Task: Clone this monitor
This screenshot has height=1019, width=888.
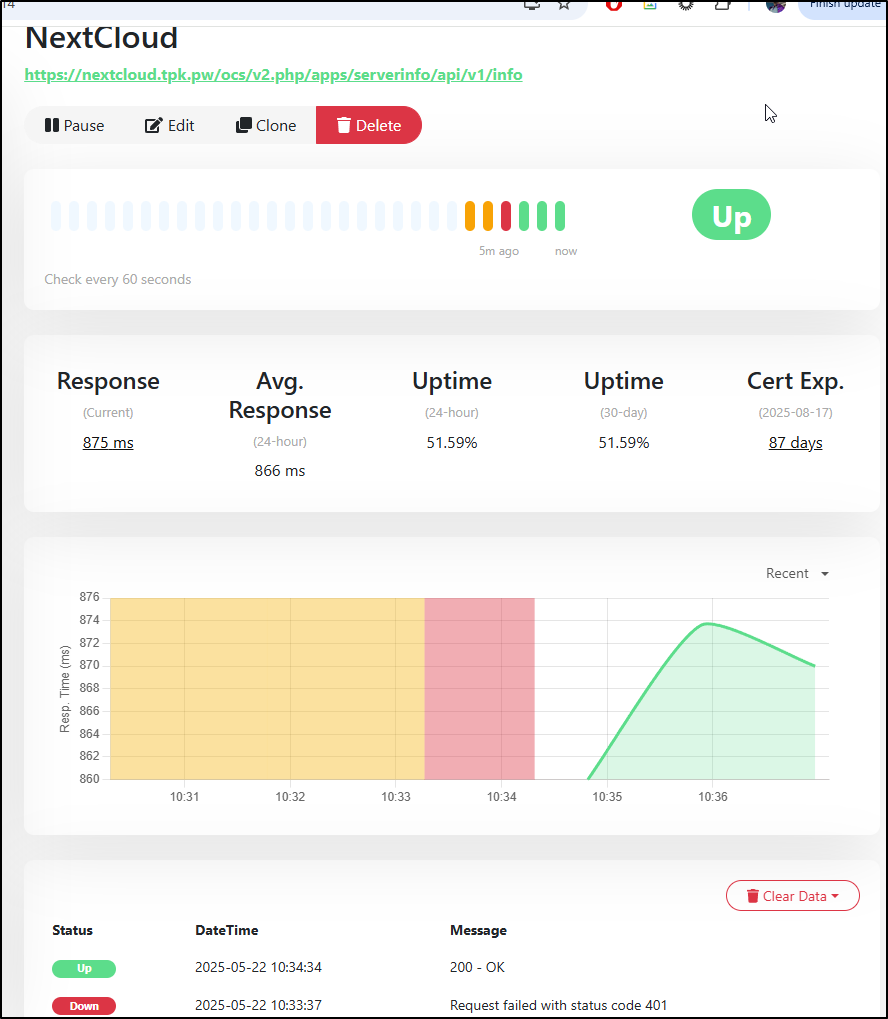Action: (266, 125)
